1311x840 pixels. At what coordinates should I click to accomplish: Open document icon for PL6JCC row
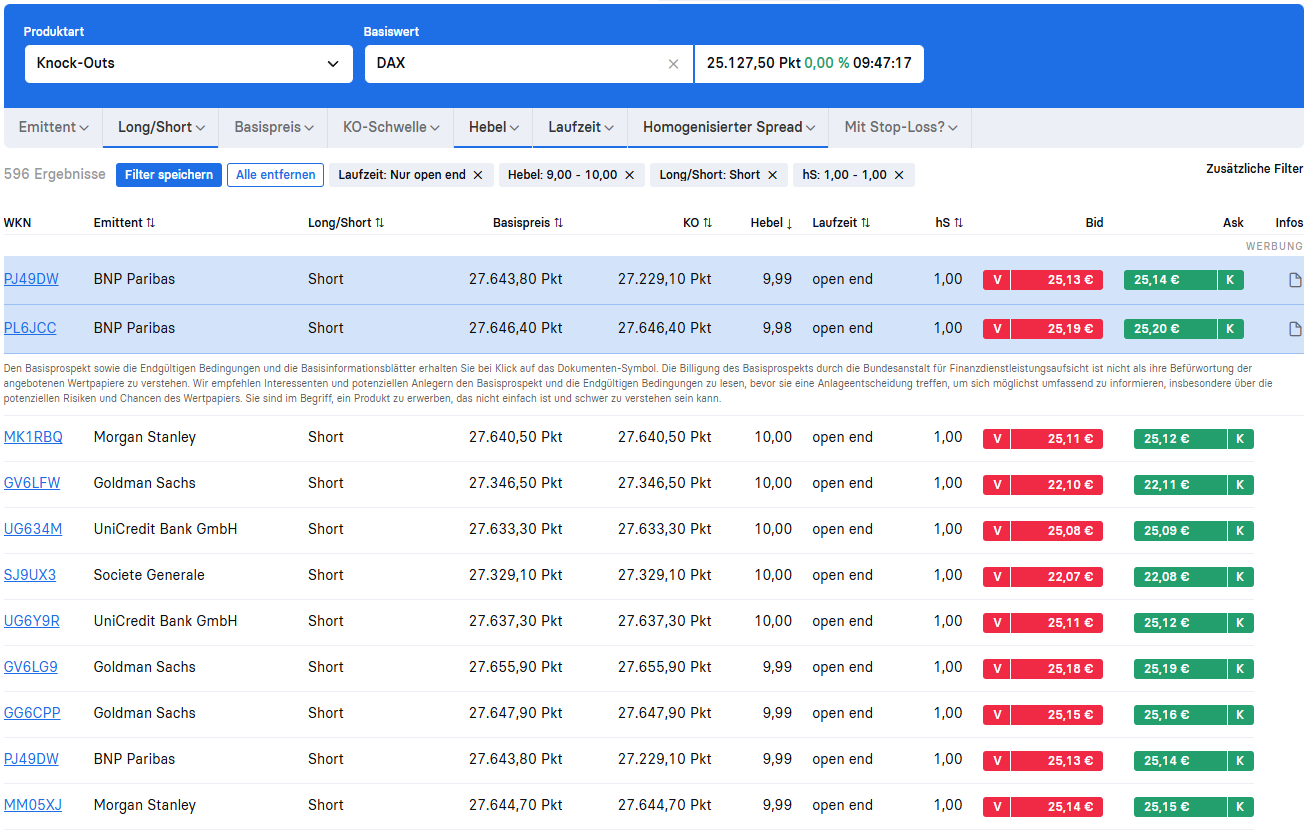(1295, 329)
